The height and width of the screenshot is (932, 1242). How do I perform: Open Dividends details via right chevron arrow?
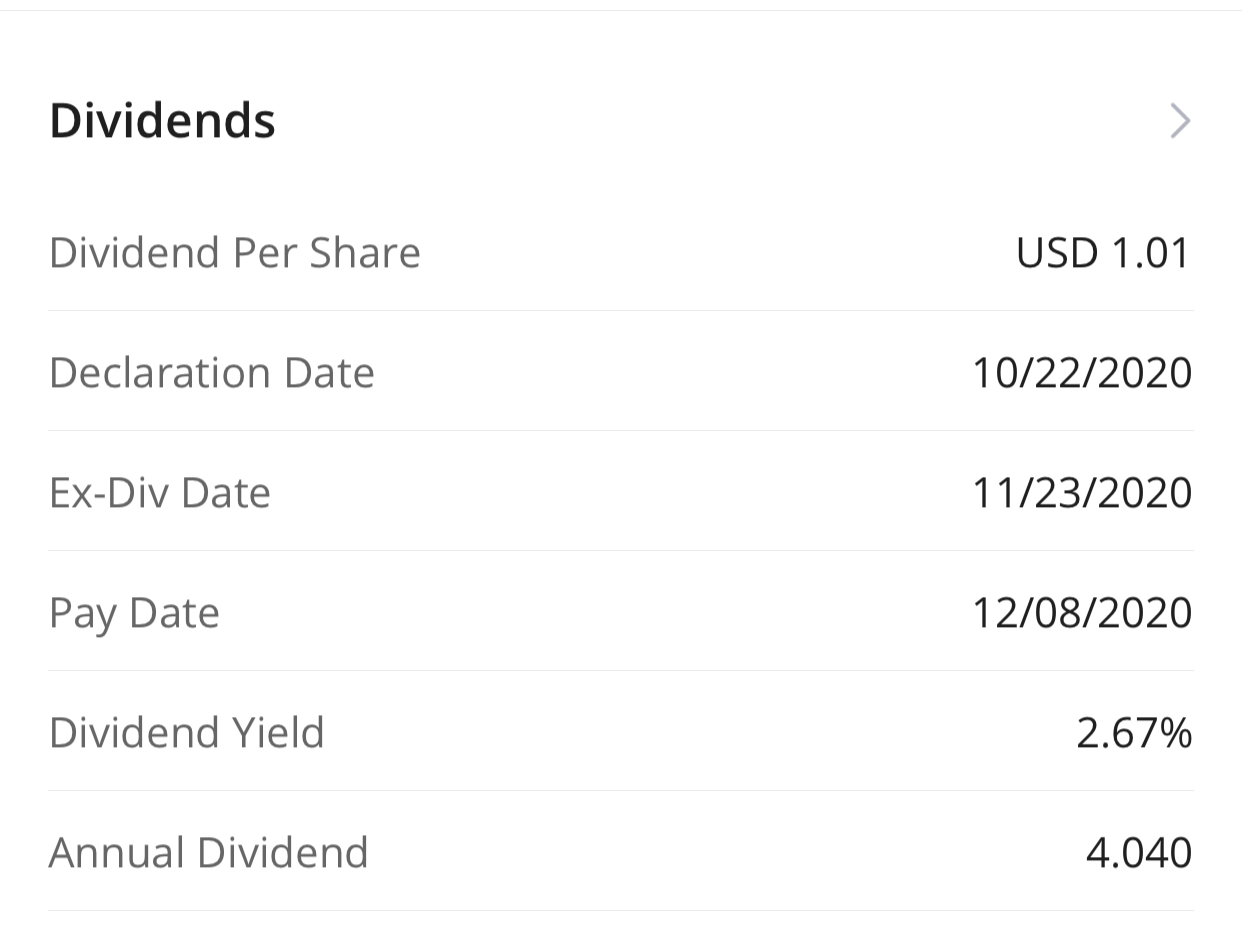click(x=1181, y=121)
